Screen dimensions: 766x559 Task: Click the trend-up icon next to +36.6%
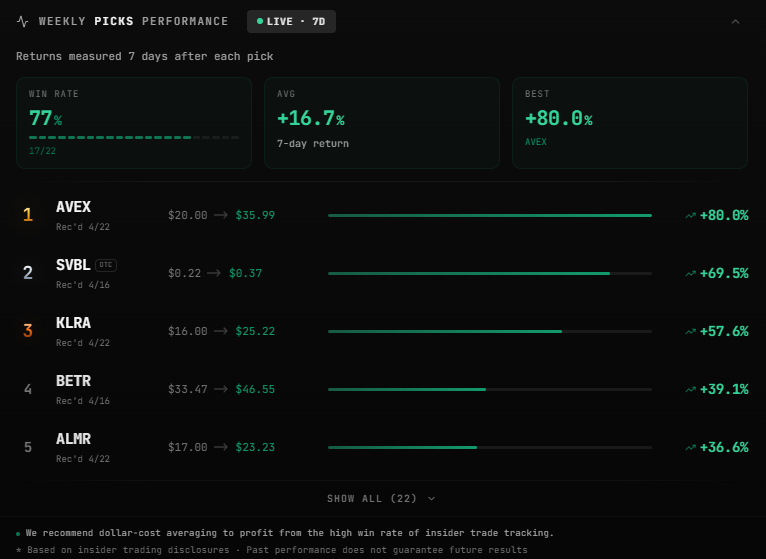point(690,447)
